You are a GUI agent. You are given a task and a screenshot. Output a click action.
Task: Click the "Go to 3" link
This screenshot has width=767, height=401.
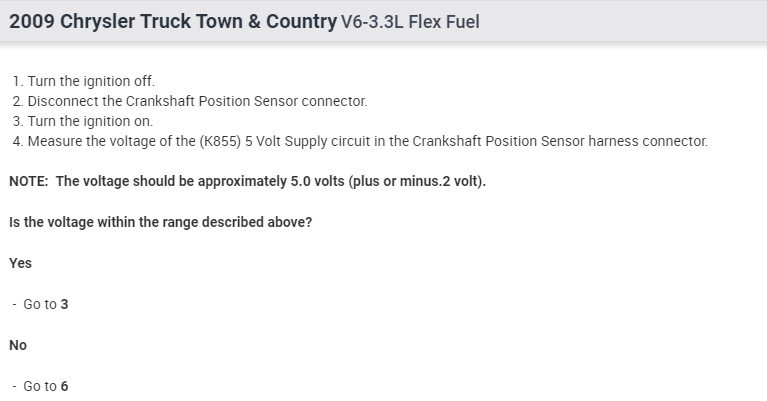[45, 304]
